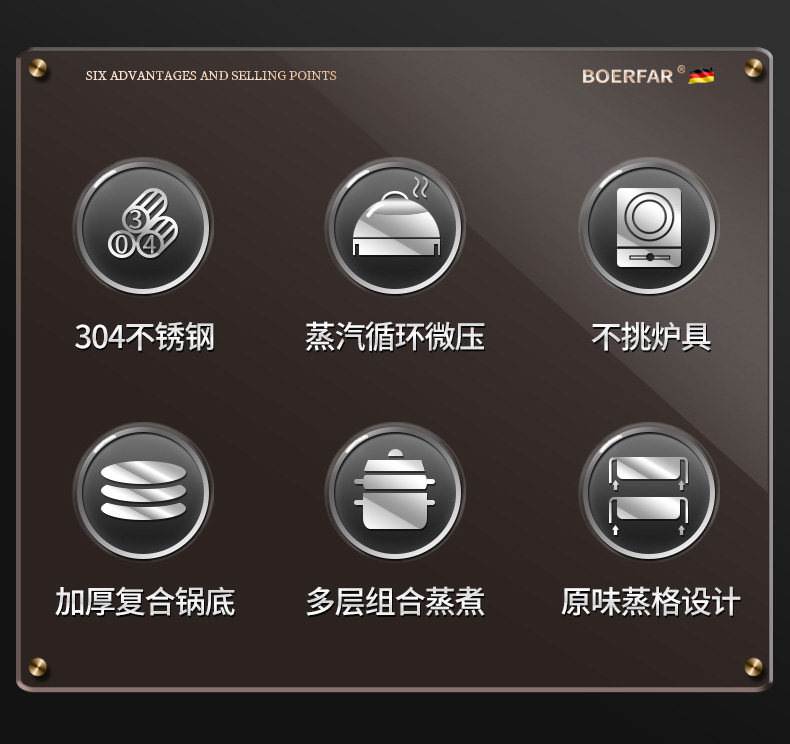Select the steamer rack design icon

coord(649,491)
